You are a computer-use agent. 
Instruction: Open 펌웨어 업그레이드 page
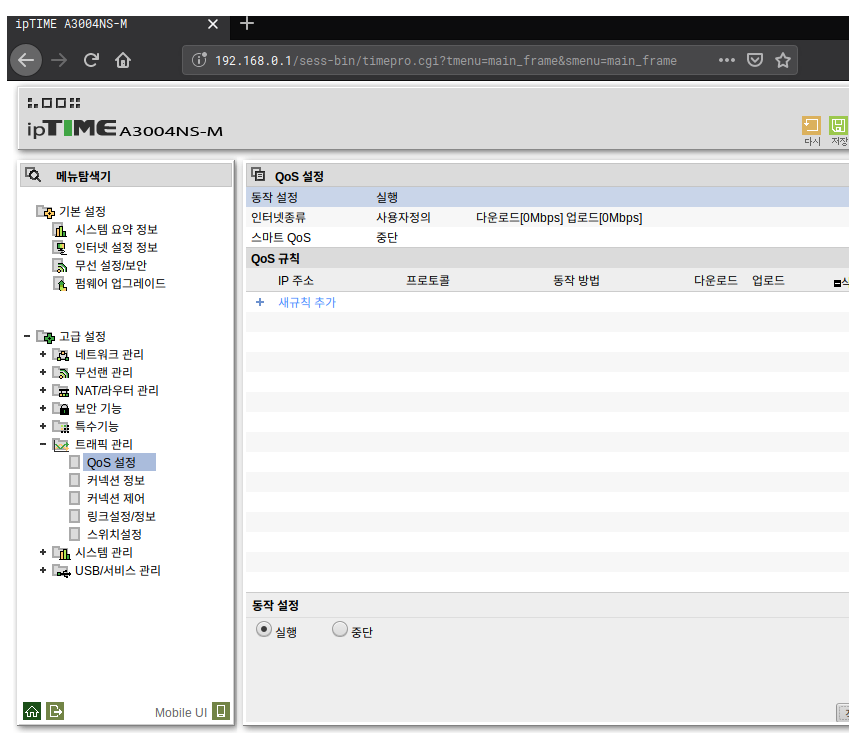[x=120, y=283]
